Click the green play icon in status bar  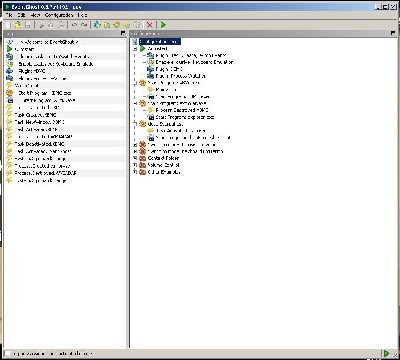[386, 353]
